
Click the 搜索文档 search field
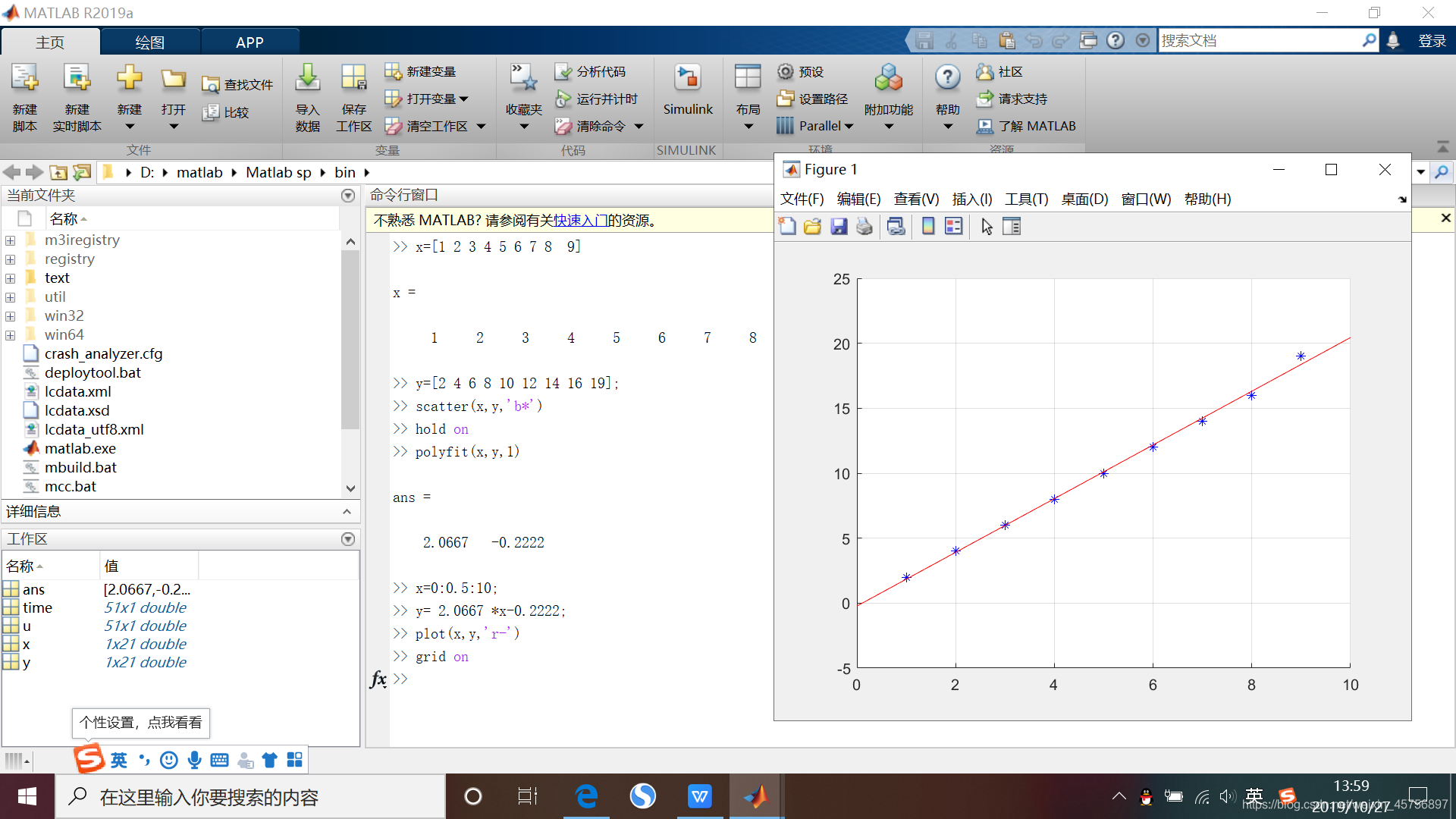(x=1259, y=40)
